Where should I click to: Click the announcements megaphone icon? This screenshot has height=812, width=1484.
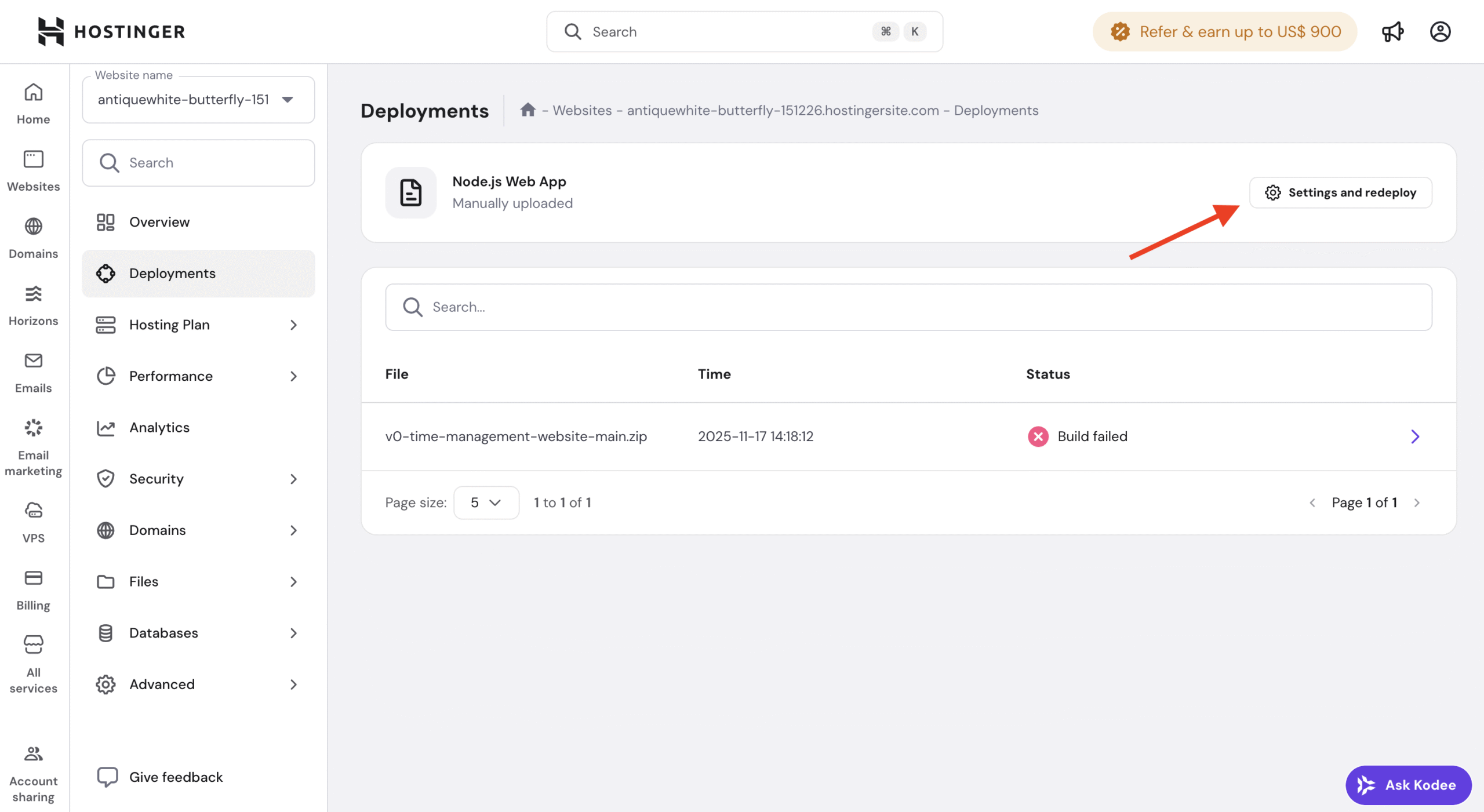1392,32
